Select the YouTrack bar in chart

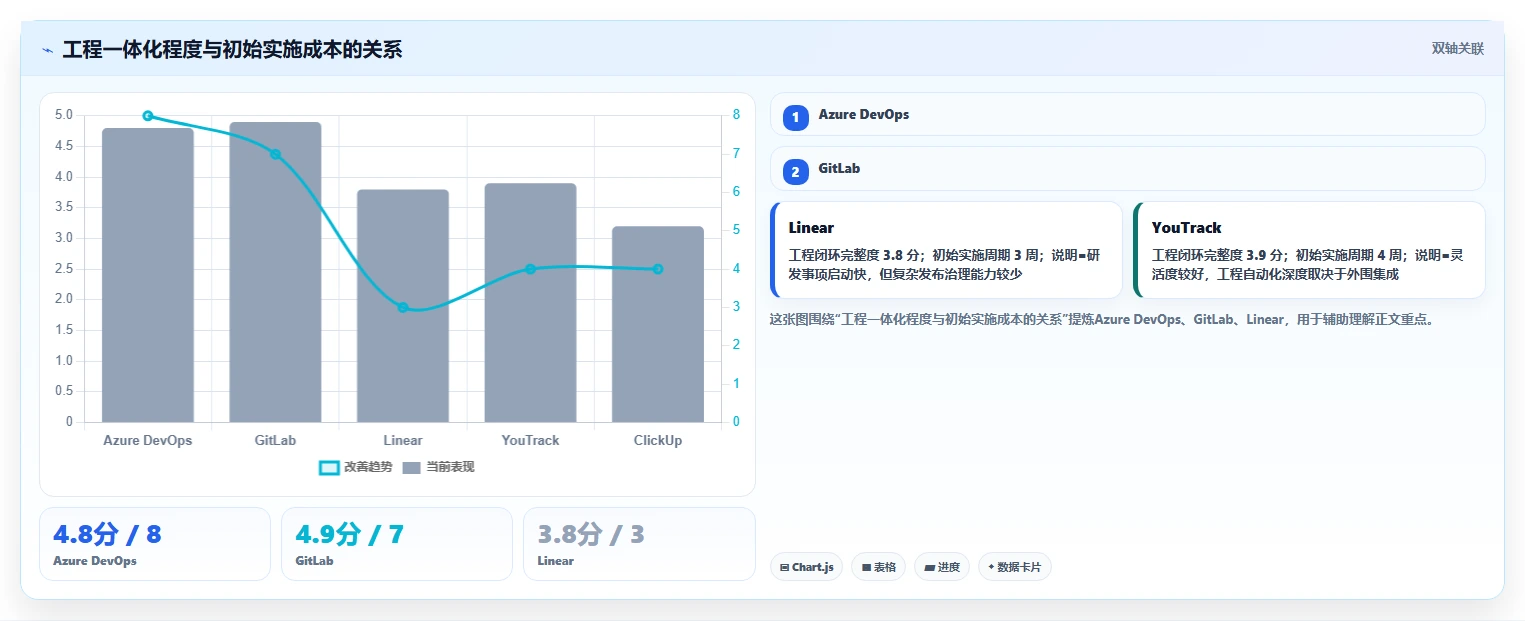point(530,303)
